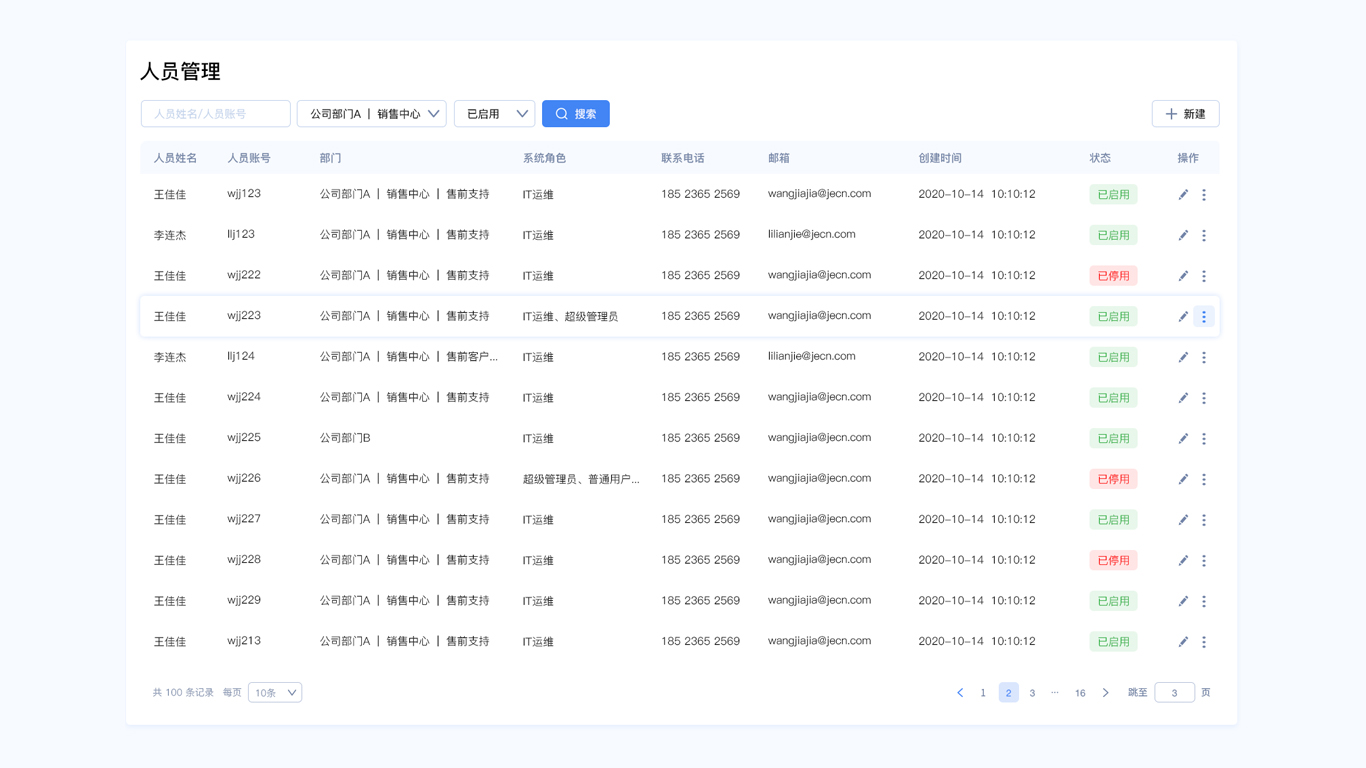The width and height of the screenshot is (1366, 768).
Task: Click the 新建 create button
Action: pos(1185,114)
